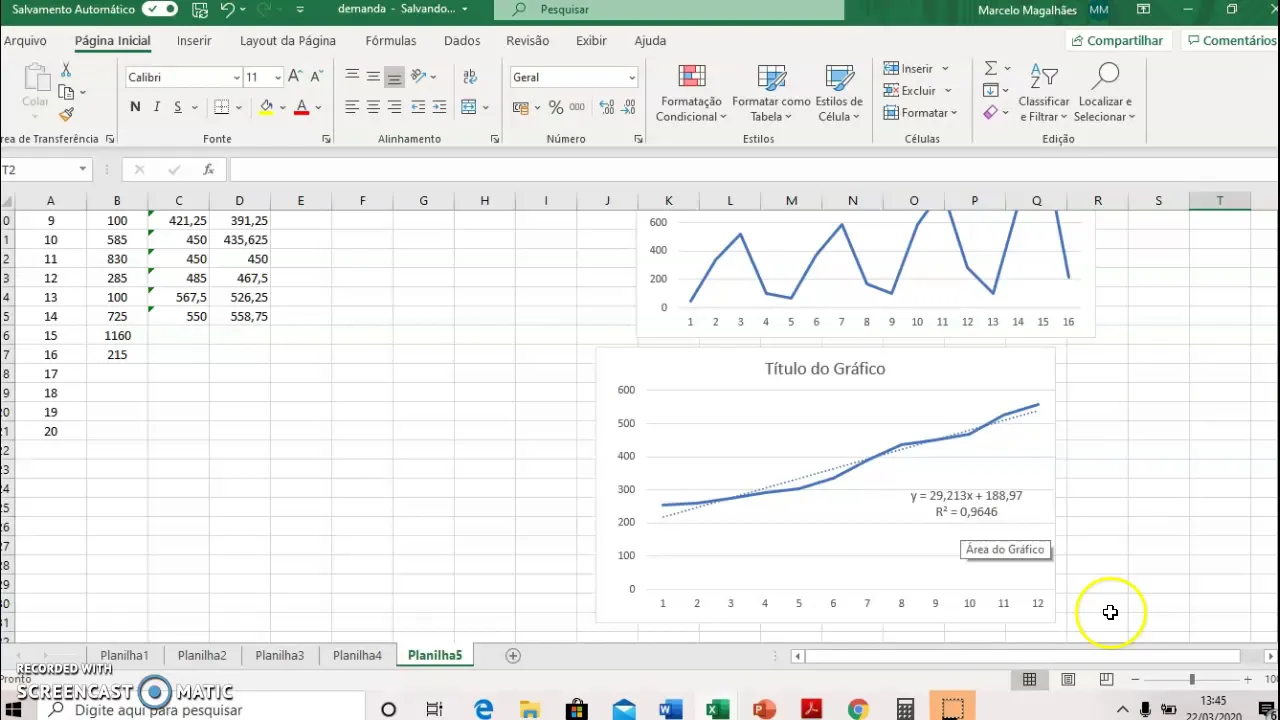Image resolution: width=1280 pixels, height=720 pixels.
Task: Toggle bottom vertical alignment
Action: click(394, 77)
